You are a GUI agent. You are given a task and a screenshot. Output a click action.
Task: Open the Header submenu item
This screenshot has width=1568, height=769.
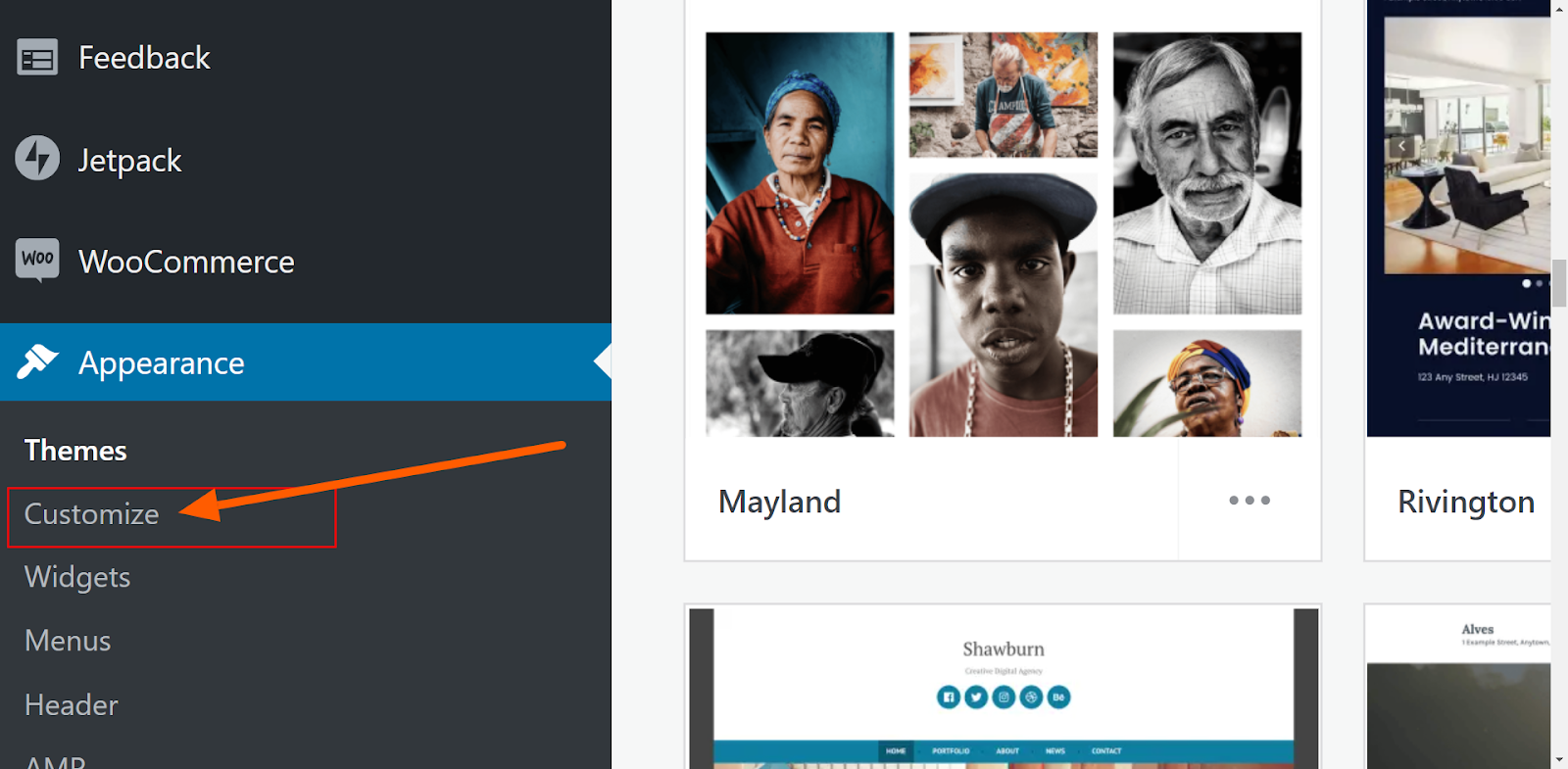click(72, 704)
